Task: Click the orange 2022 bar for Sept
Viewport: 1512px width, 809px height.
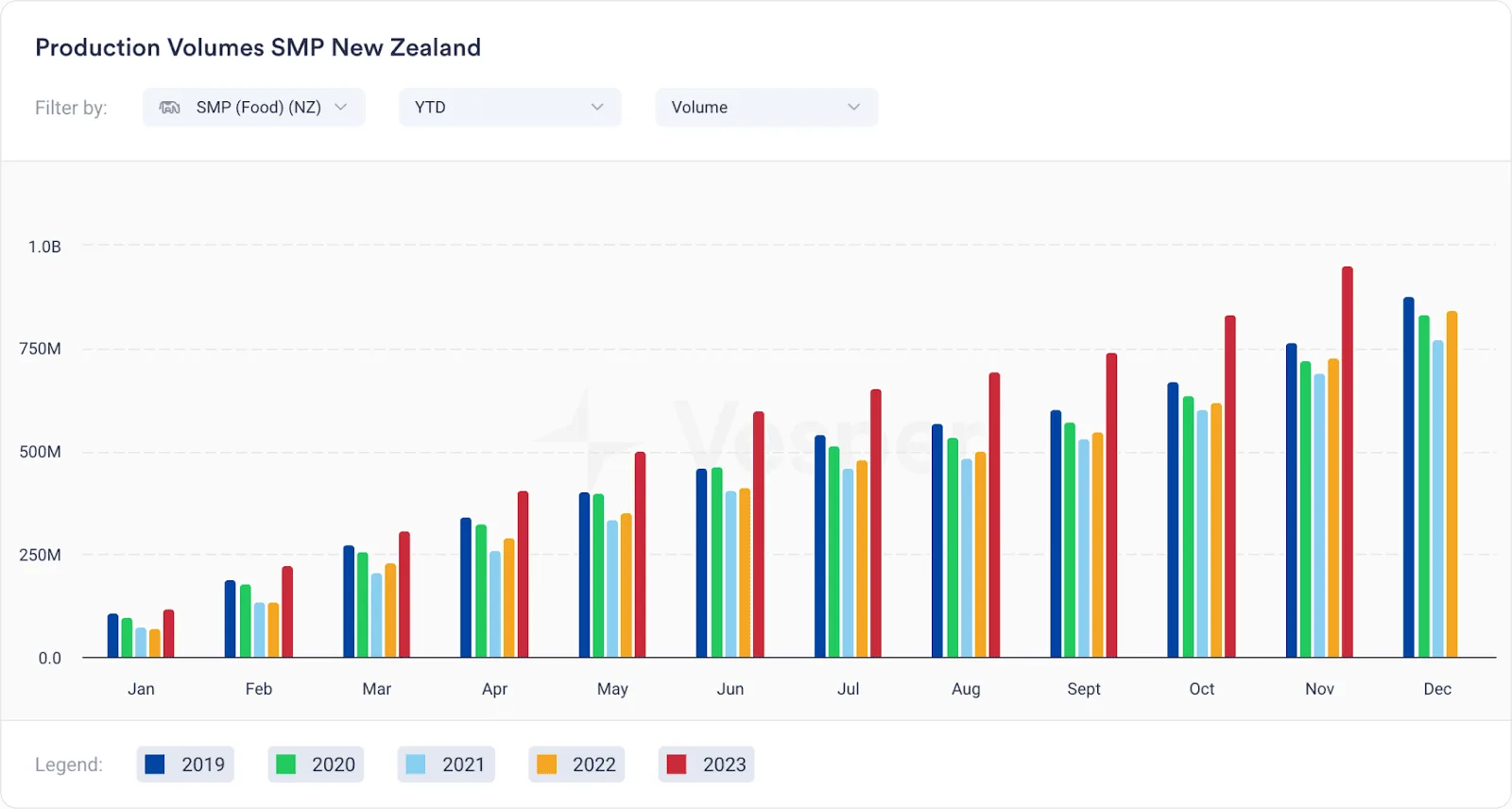Action: click(x=1098, y=544)
